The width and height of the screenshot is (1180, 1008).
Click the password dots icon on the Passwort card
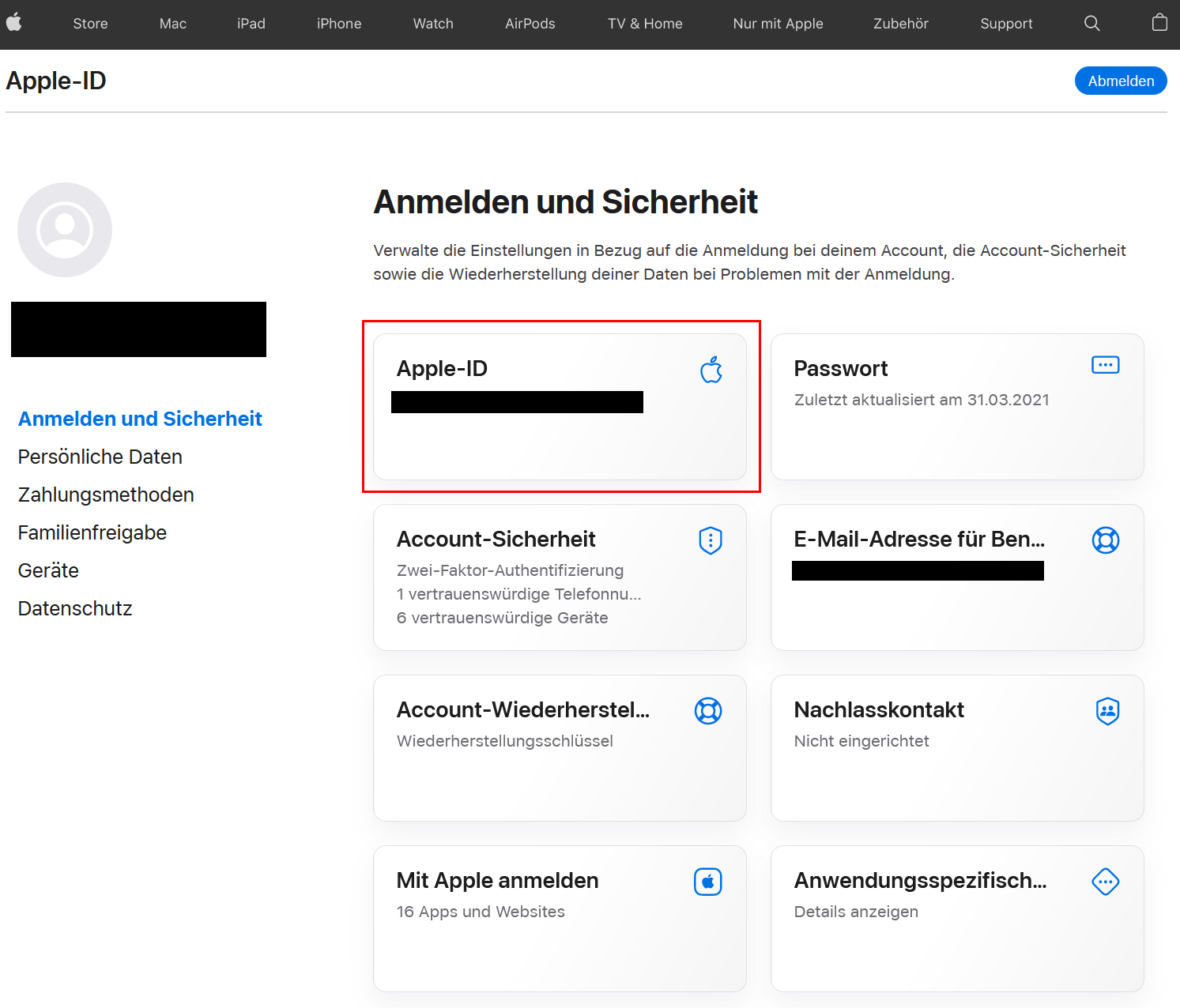[1105, 364]
